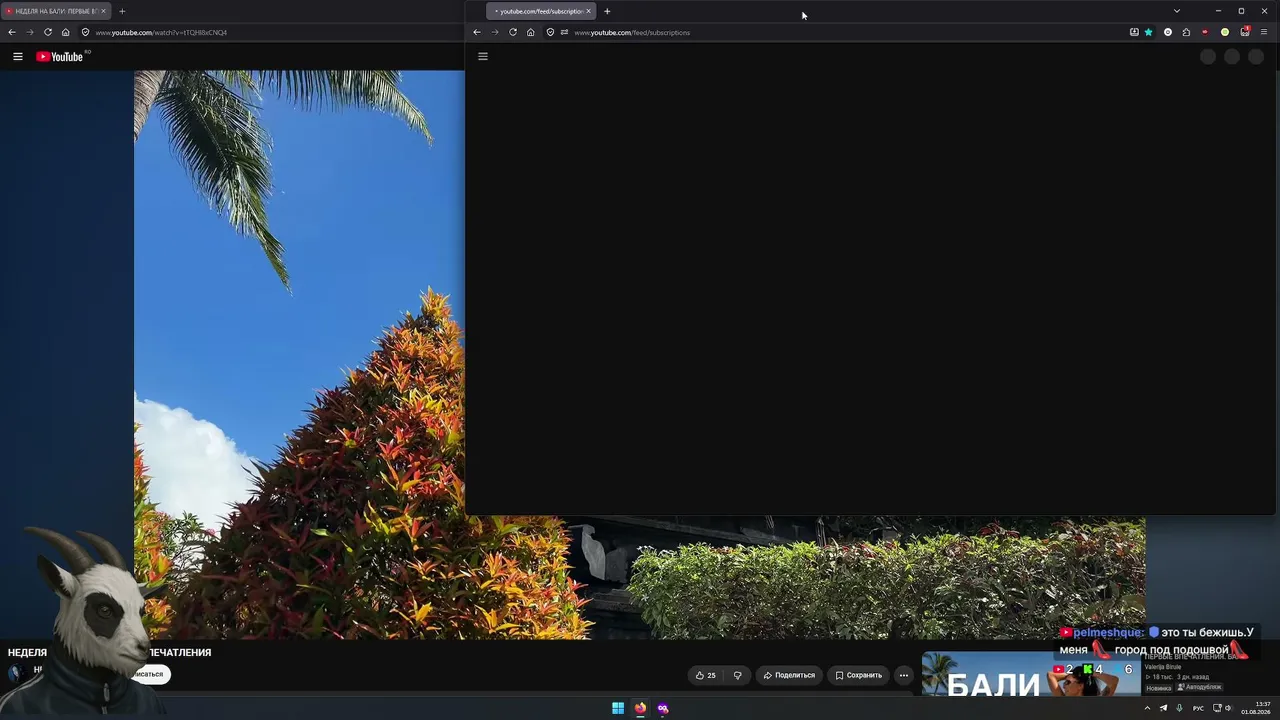Switch the РУС keyboard language

click(1198, 708)
